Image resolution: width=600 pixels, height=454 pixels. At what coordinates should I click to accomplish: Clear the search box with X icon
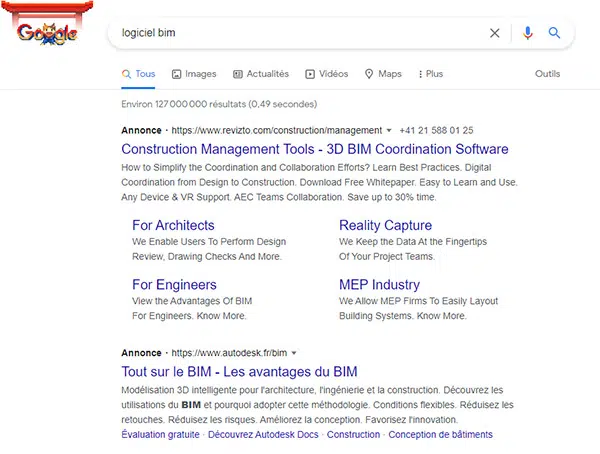(x=494, y=33)
